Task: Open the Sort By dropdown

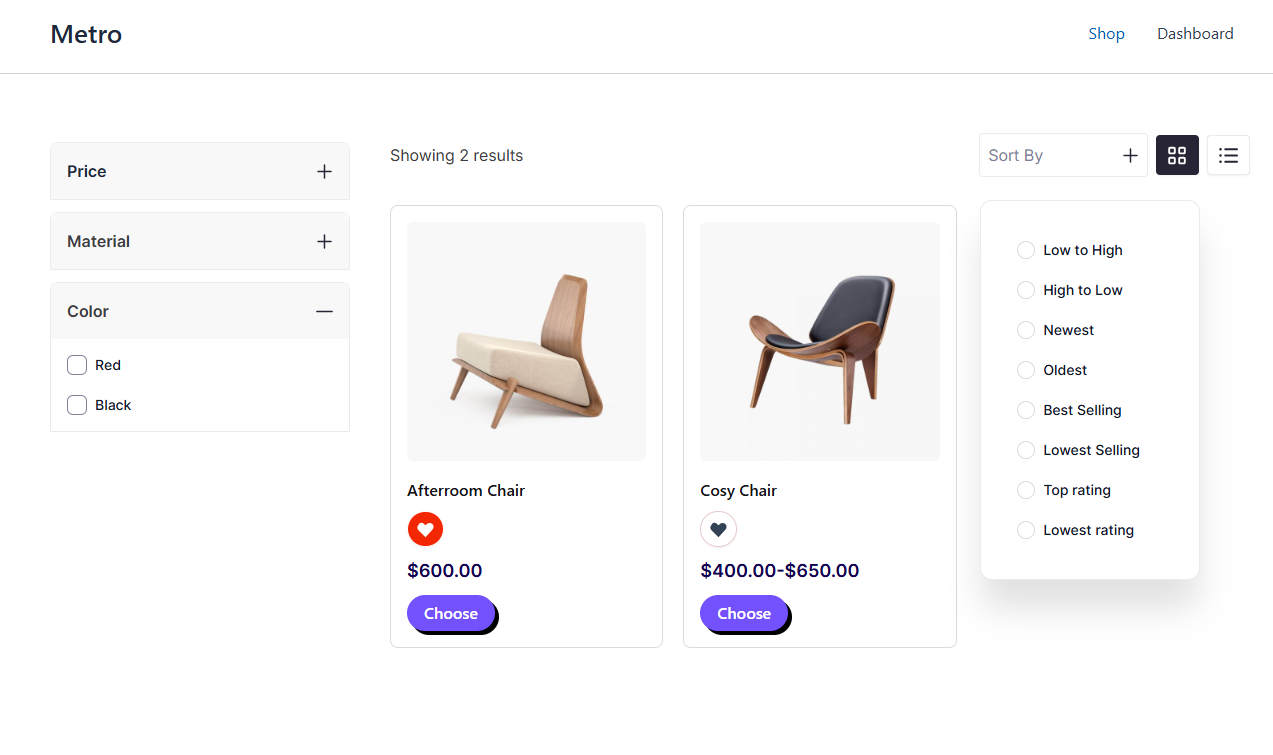Action: pos(1062,155)
